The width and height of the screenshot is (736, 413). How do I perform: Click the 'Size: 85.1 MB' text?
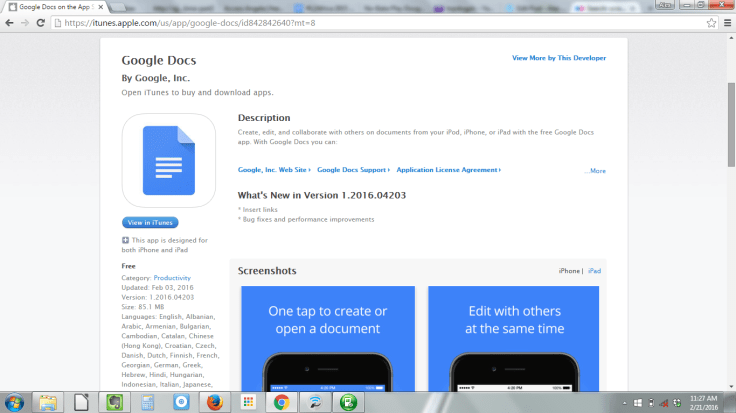(143, 307)
